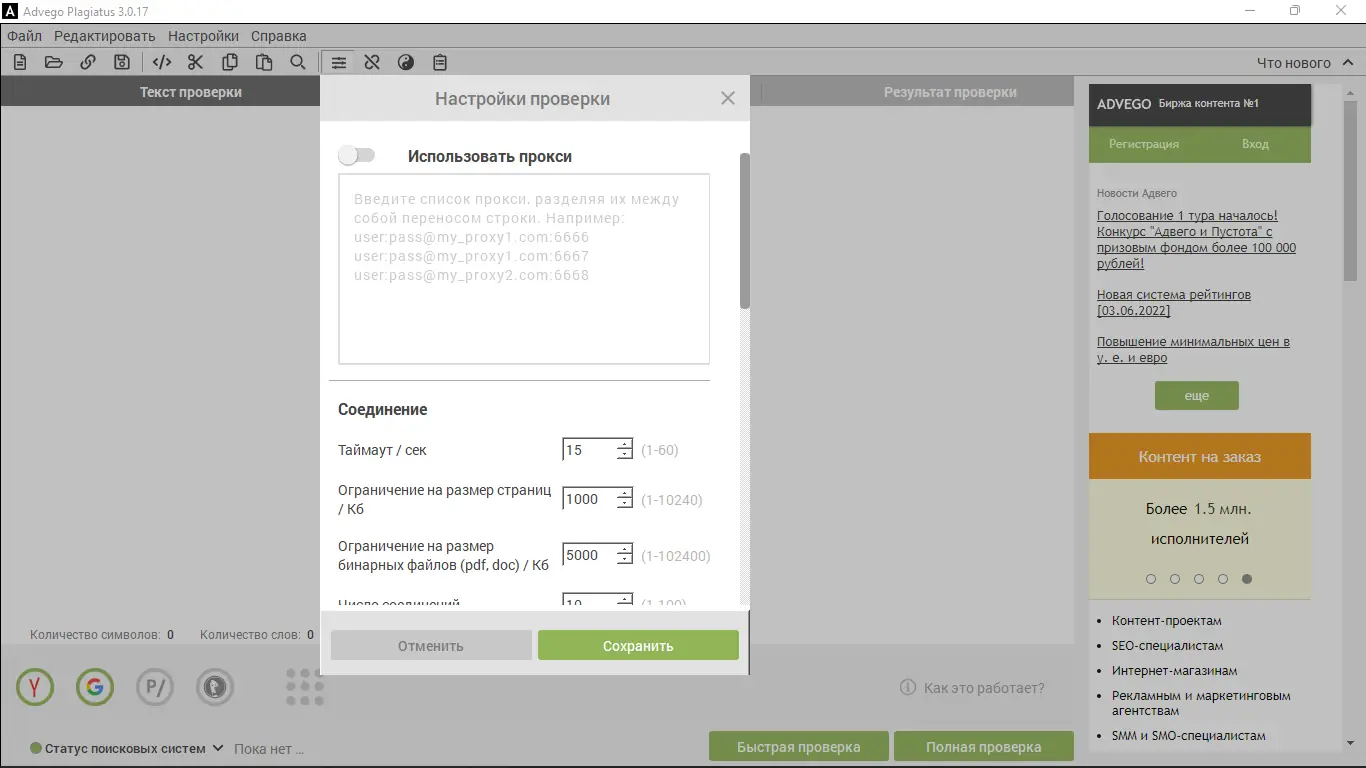The height and width of the screenshot is (768, 1366).
Task: Switch to the Результат проверки tab
Action: coord(950,92)
